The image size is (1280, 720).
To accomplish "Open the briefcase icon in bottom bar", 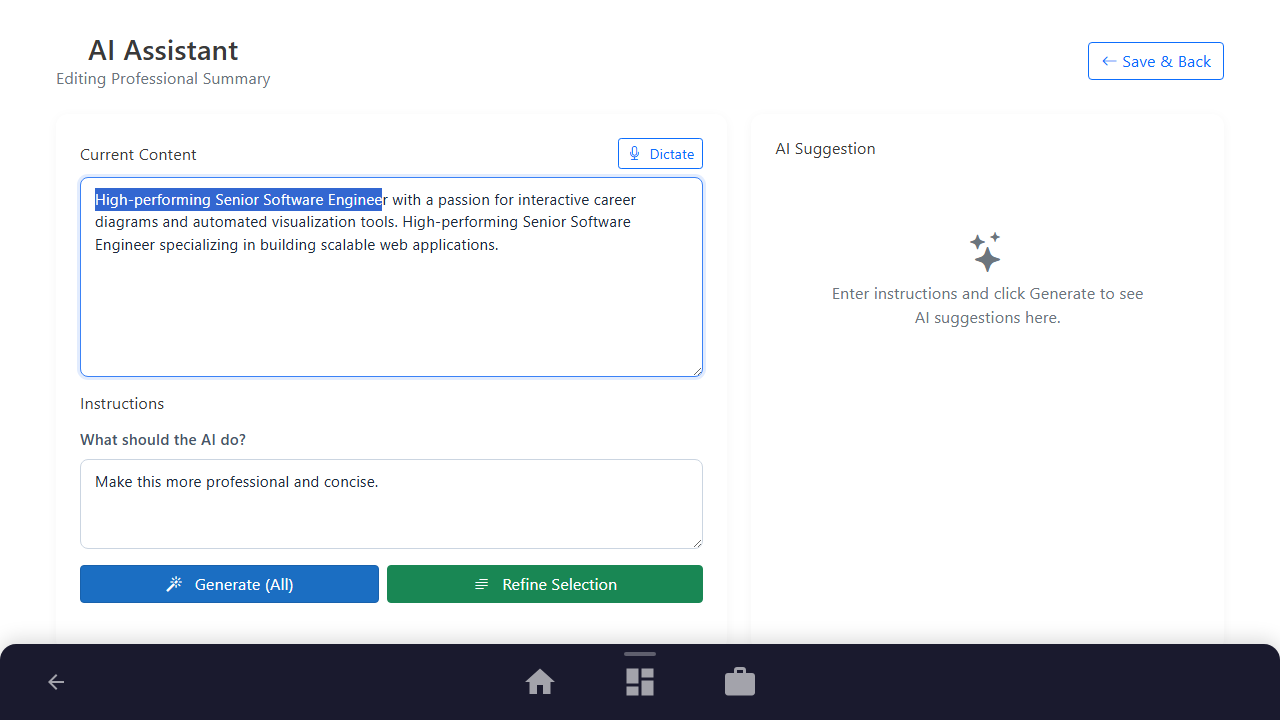I will pyautogui.click(x=740, y=682).
